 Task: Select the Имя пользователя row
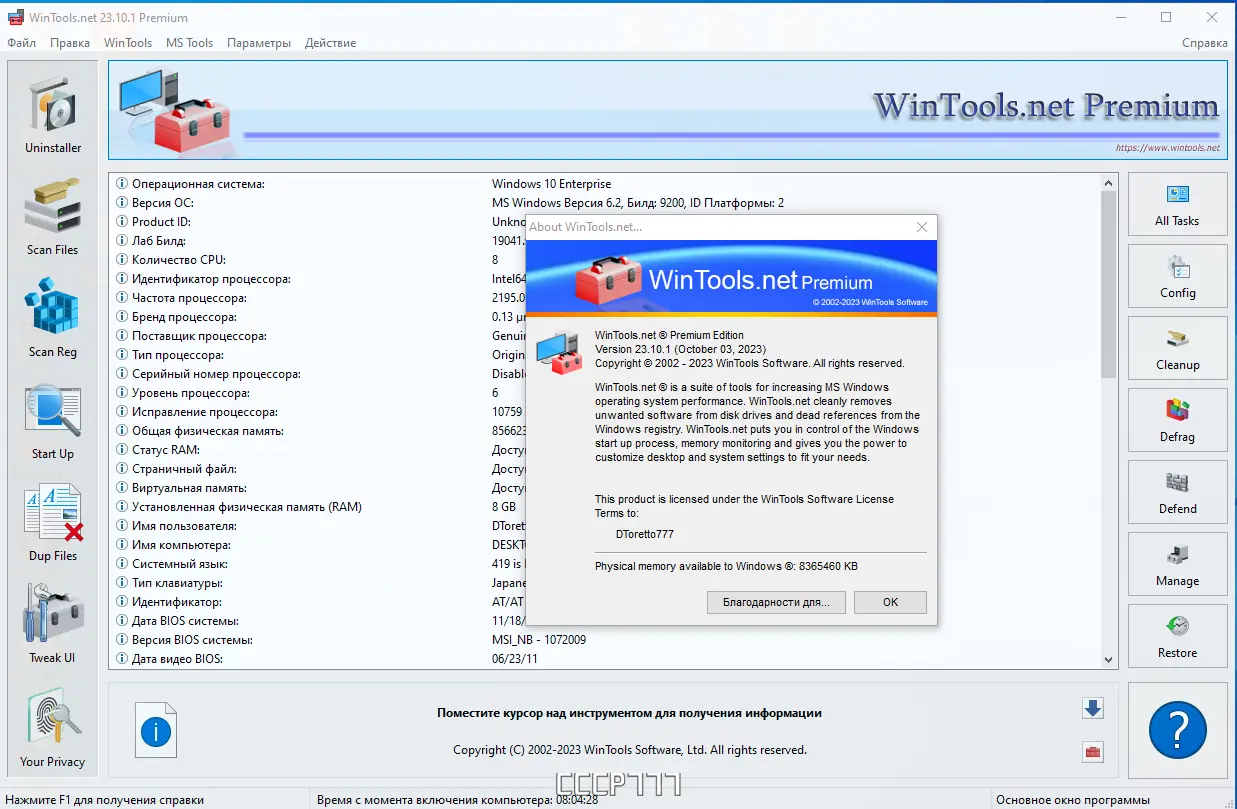pos(604,526)
